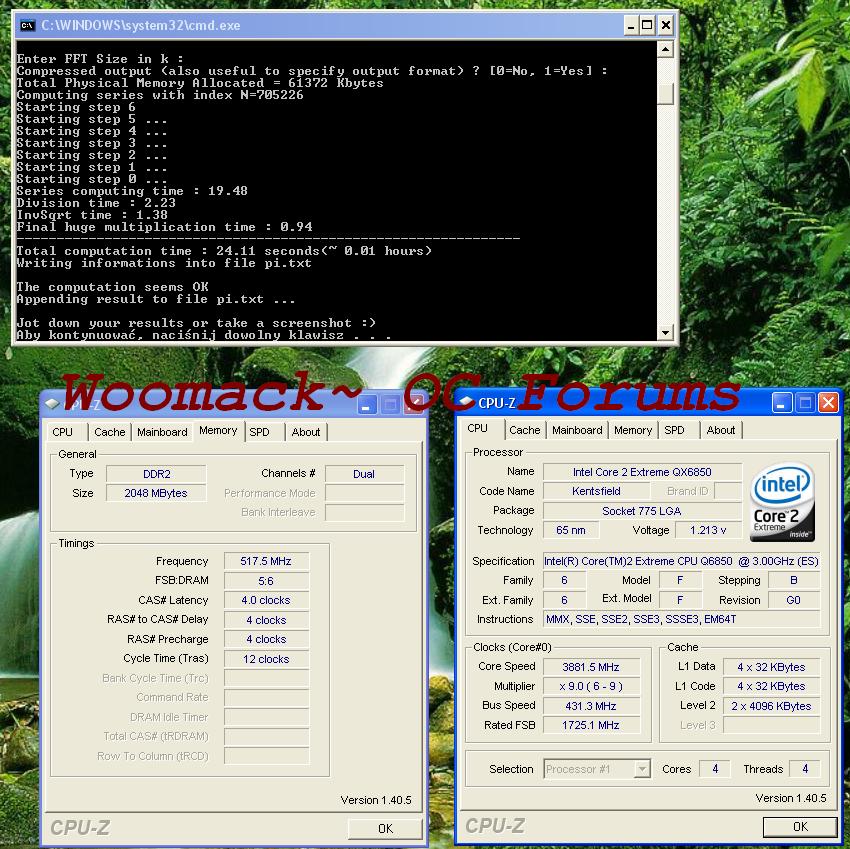Click the RAS# to CAS# Delay value
Viewport: 850px width, 849px height.
tap(266, 620)
